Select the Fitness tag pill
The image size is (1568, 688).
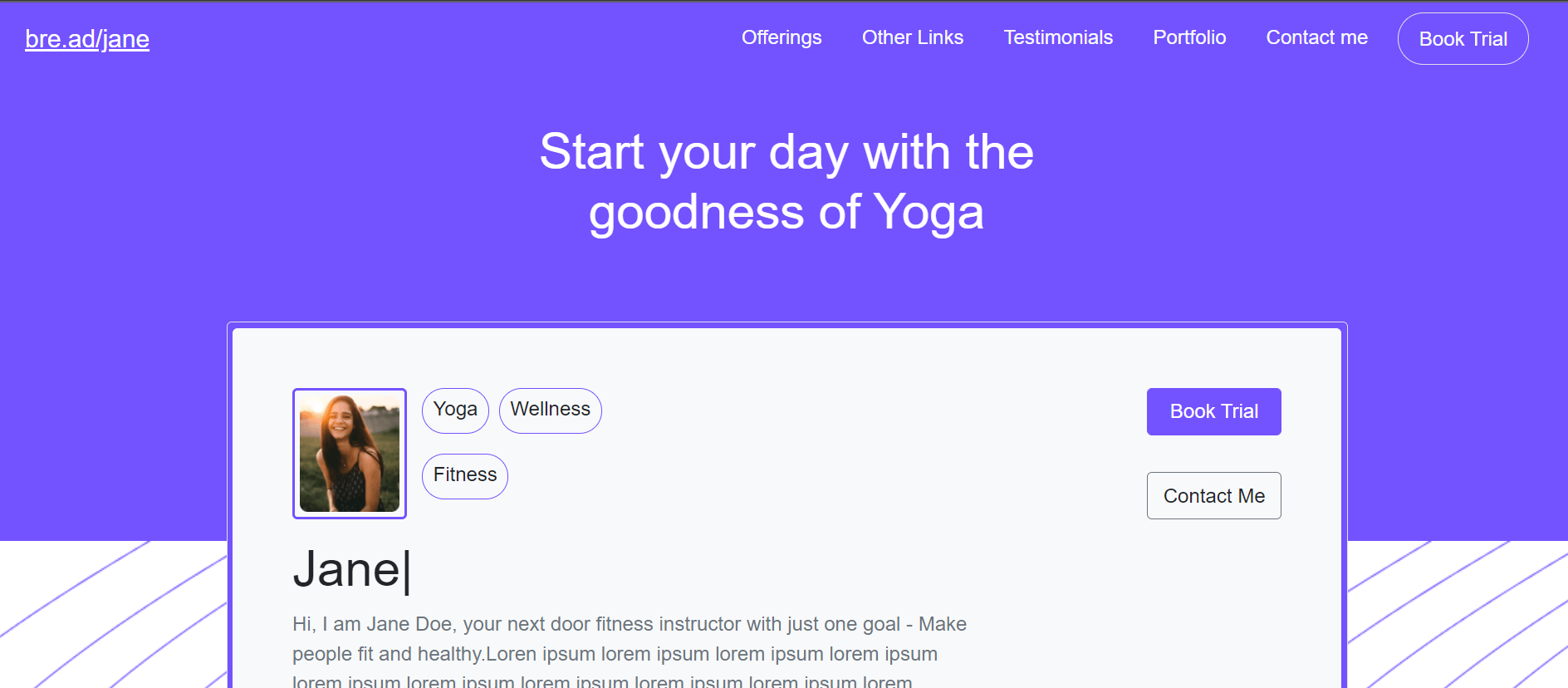[x=465, y=476]
